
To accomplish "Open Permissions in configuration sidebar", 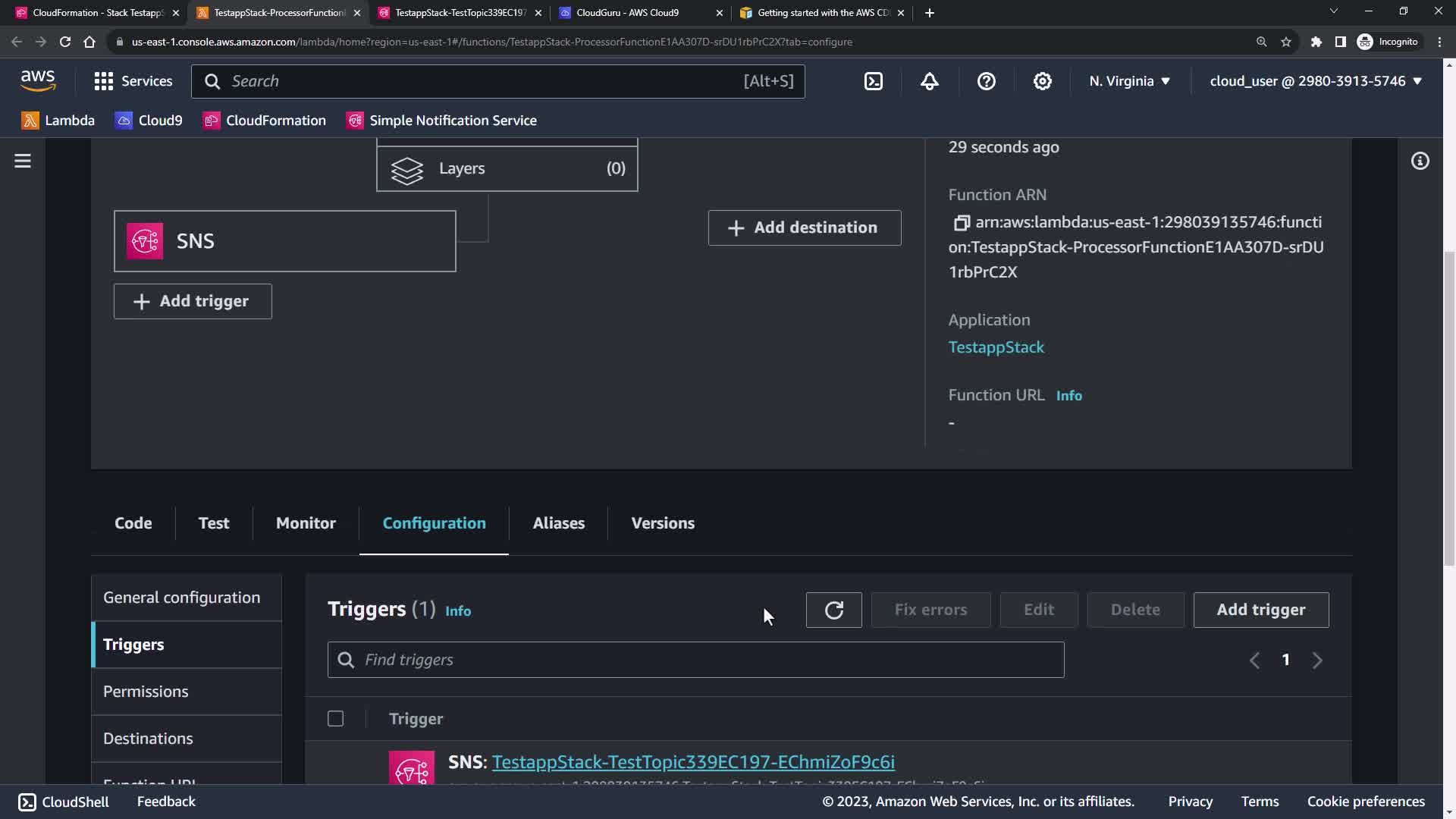I will click(x=146, y=692).
